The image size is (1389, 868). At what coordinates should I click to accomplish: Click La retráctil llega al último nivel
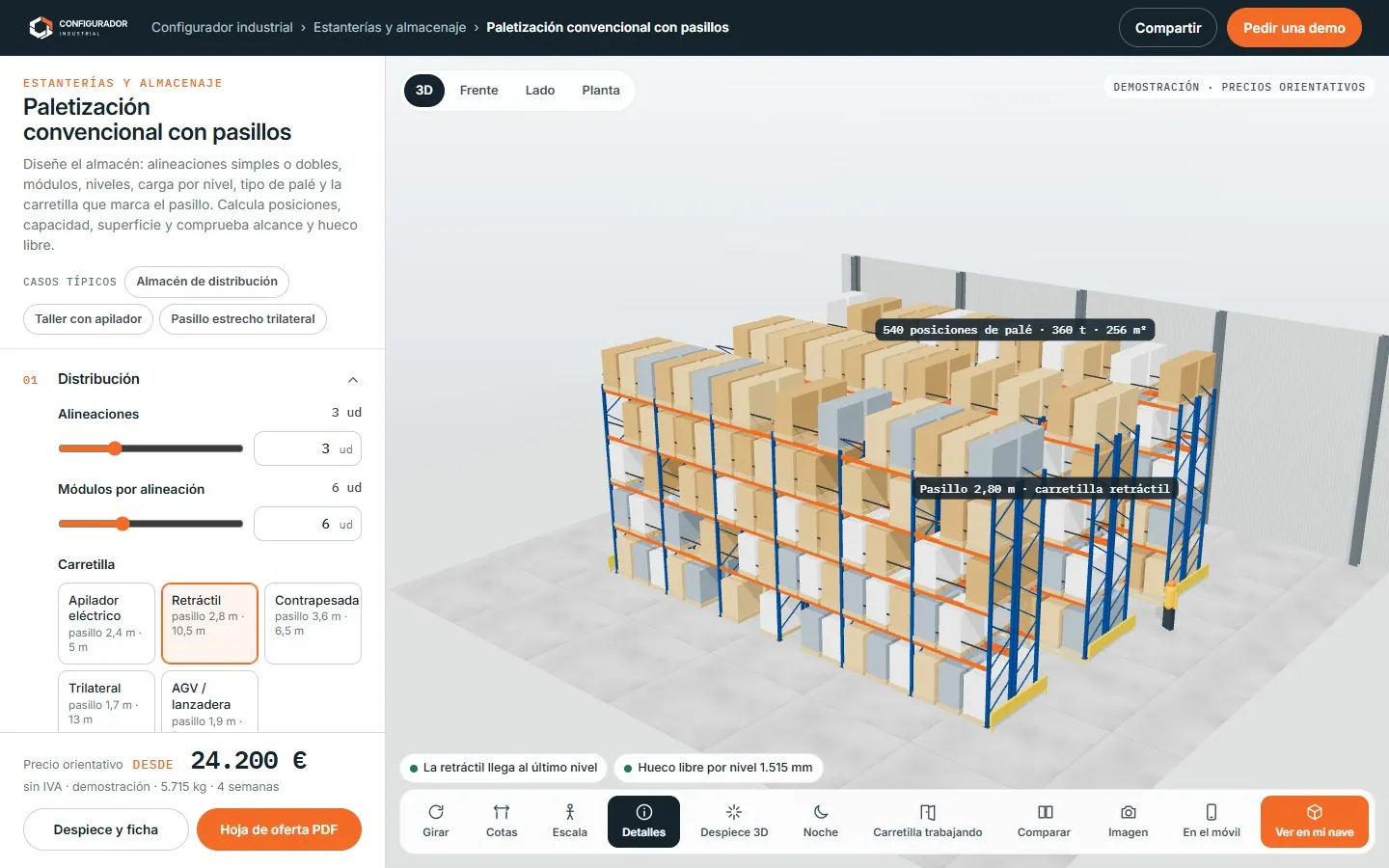pyautogui.click(x=503, y=768)
